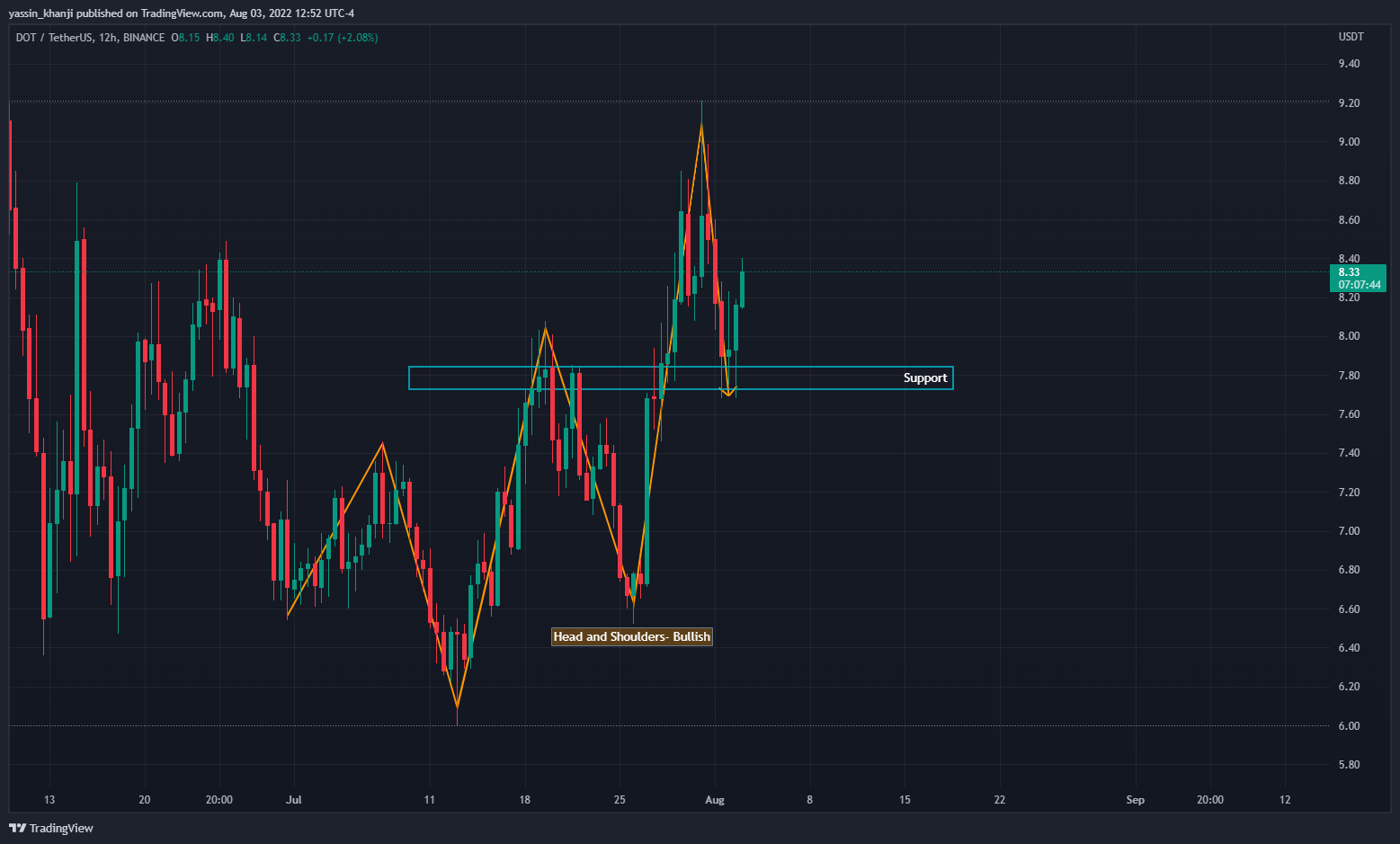Click the '13' date axis label

pos(49,800)
